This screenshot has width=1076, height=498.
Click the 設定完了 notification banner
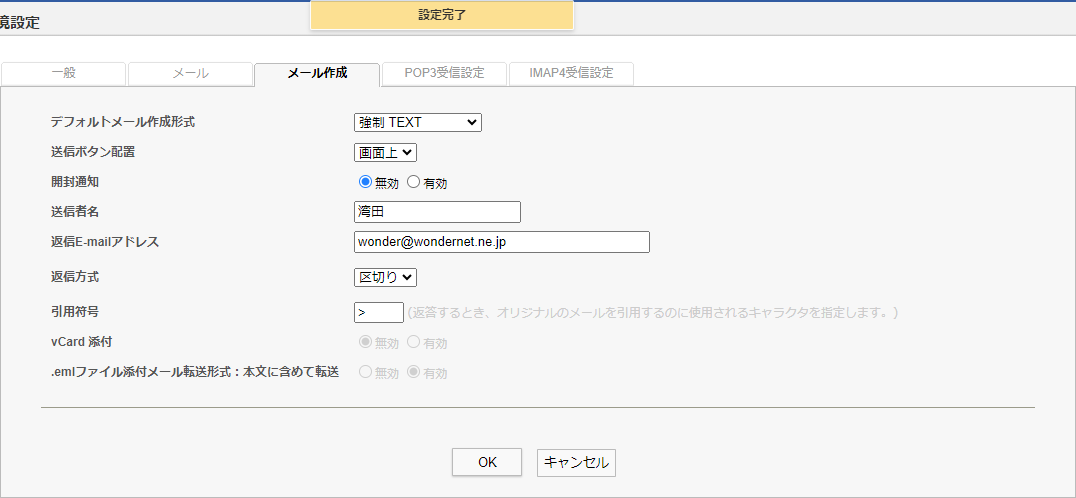point(442,15)
